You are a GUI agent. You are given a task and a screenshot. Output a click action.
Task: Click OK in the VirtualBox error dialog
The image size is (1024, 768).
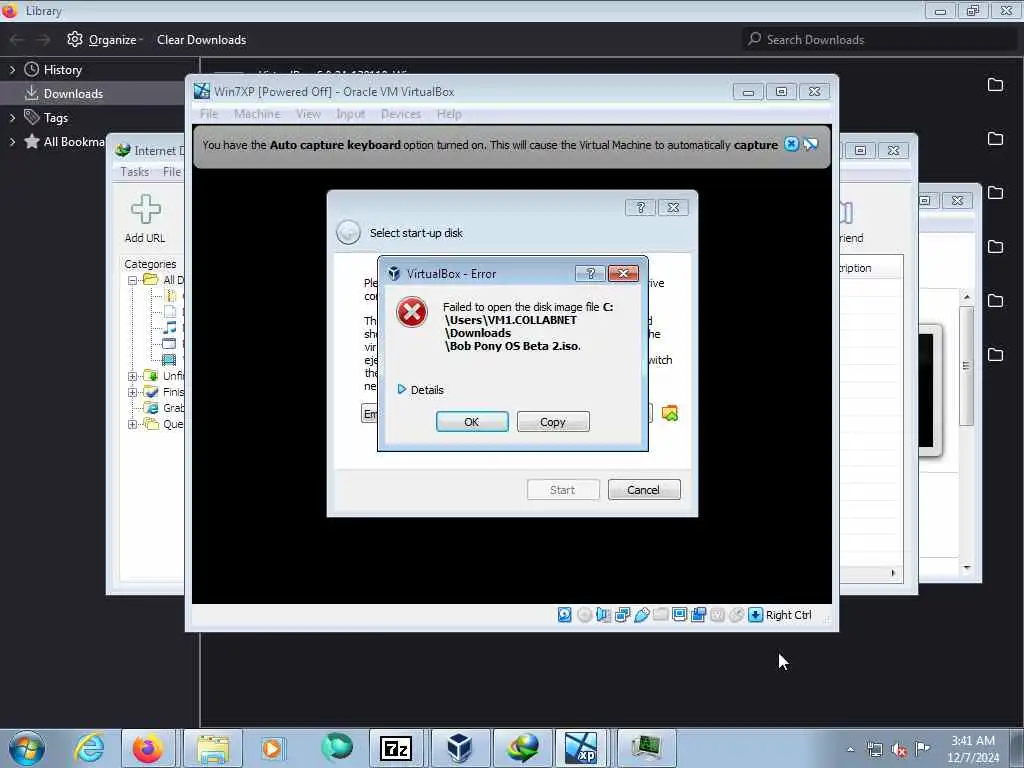coord(472,422)
